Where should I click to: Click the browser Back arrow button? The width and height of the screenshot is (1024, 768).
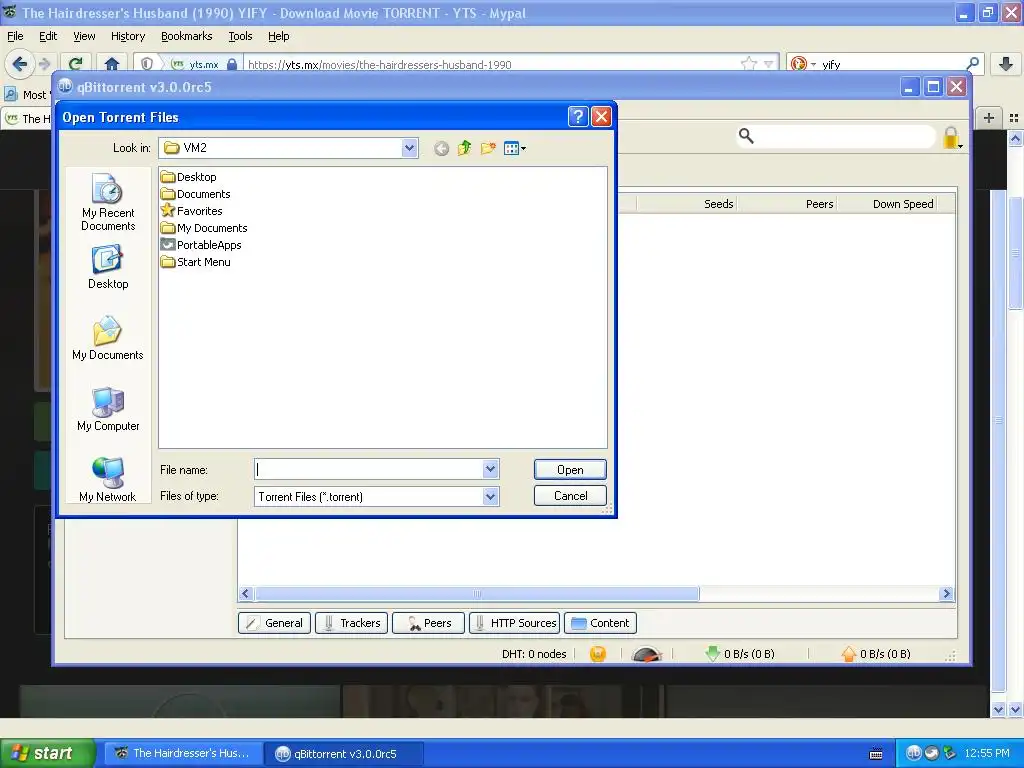(x=20, y=64)
